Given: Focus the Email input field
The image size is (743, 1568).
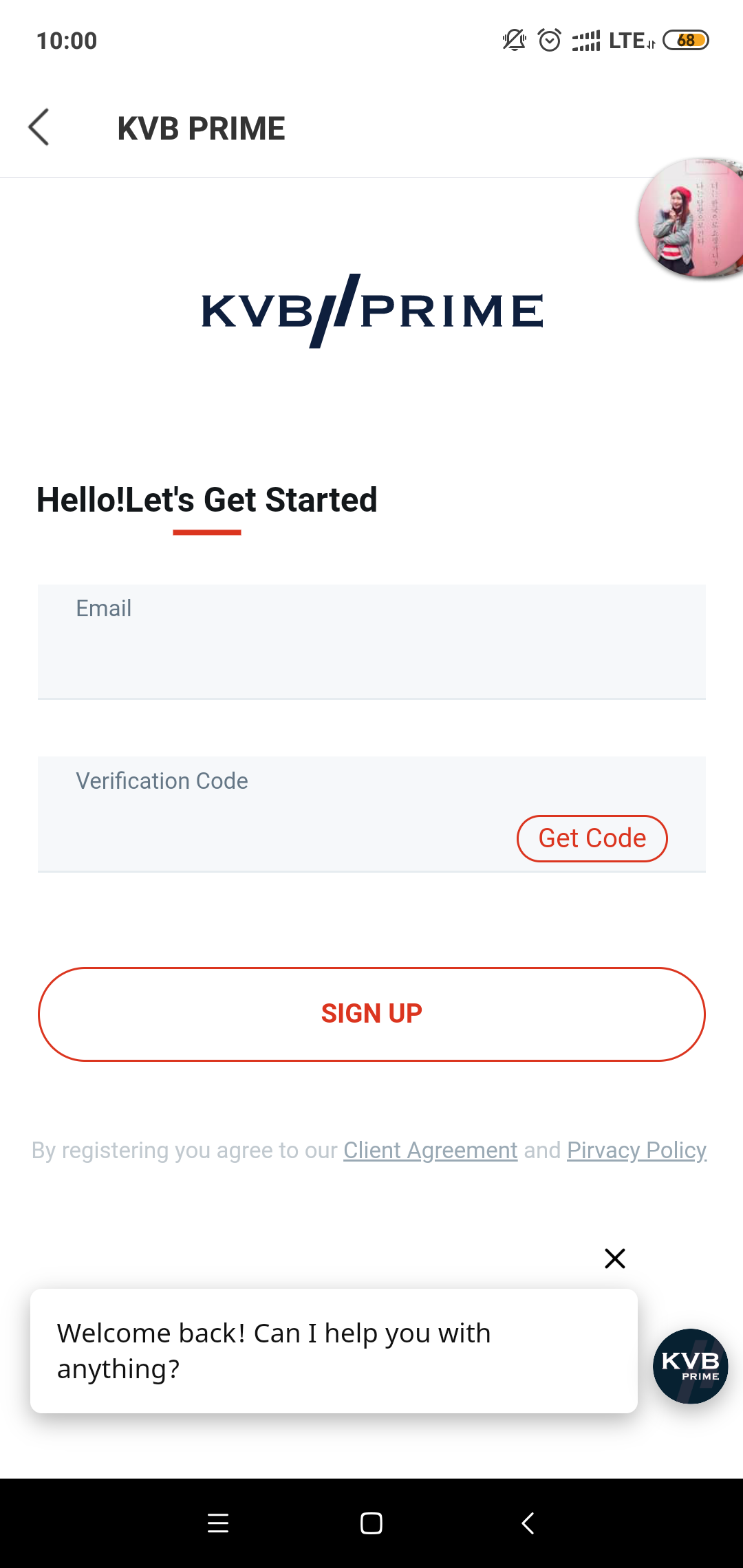Looking at the screenshot, I should point(371,642).
